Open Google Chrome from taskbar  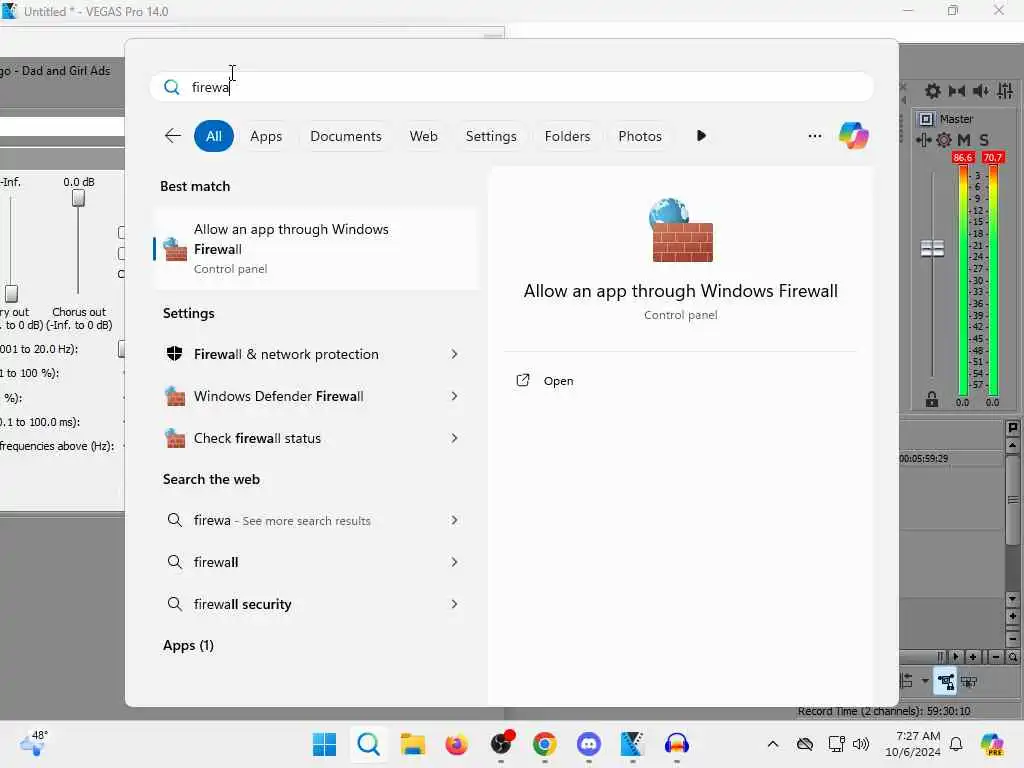[x=545, y=744]
